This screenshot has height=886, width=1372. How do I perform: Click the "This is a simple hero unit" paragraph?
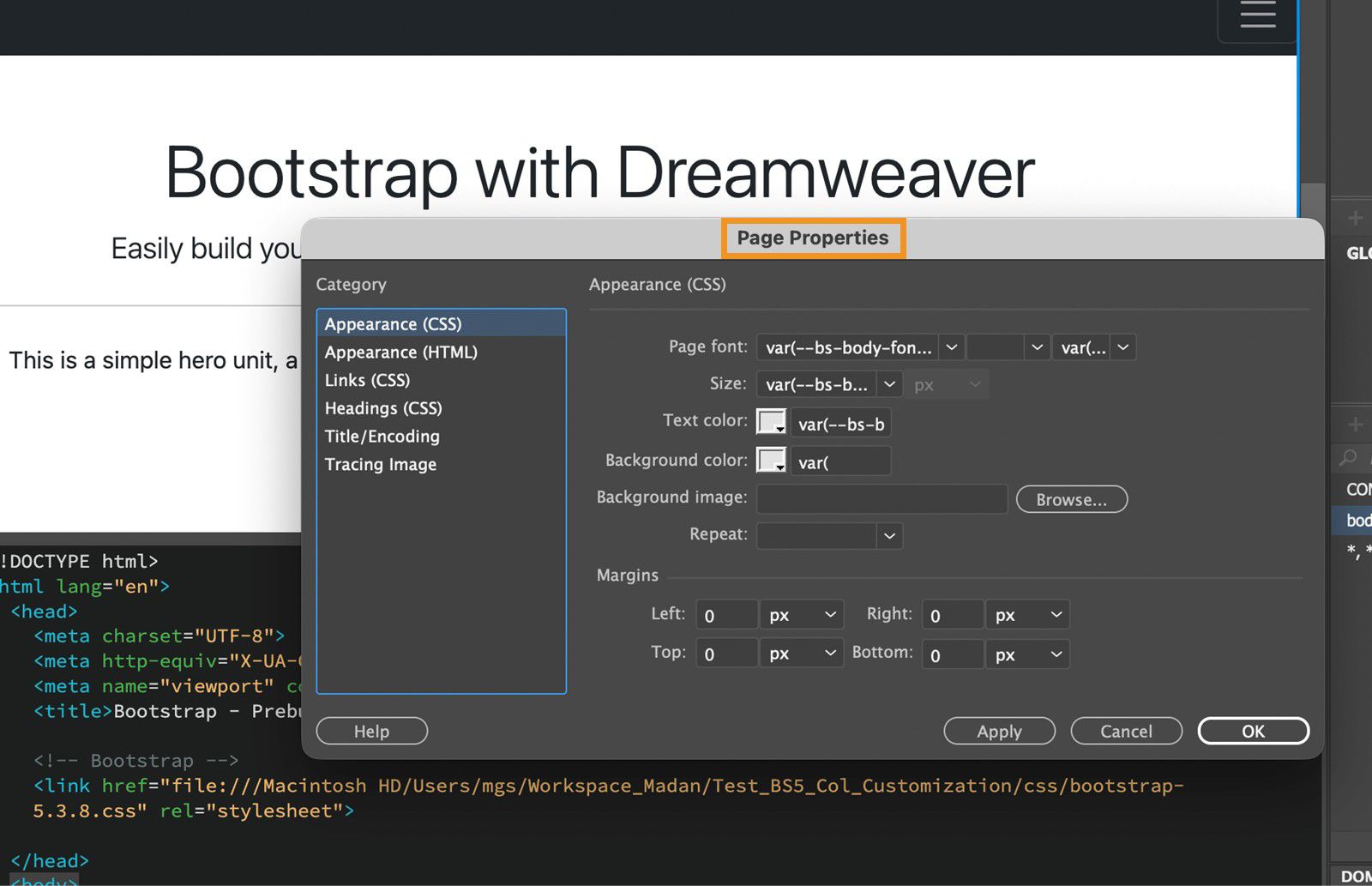(x=153, y=360)
